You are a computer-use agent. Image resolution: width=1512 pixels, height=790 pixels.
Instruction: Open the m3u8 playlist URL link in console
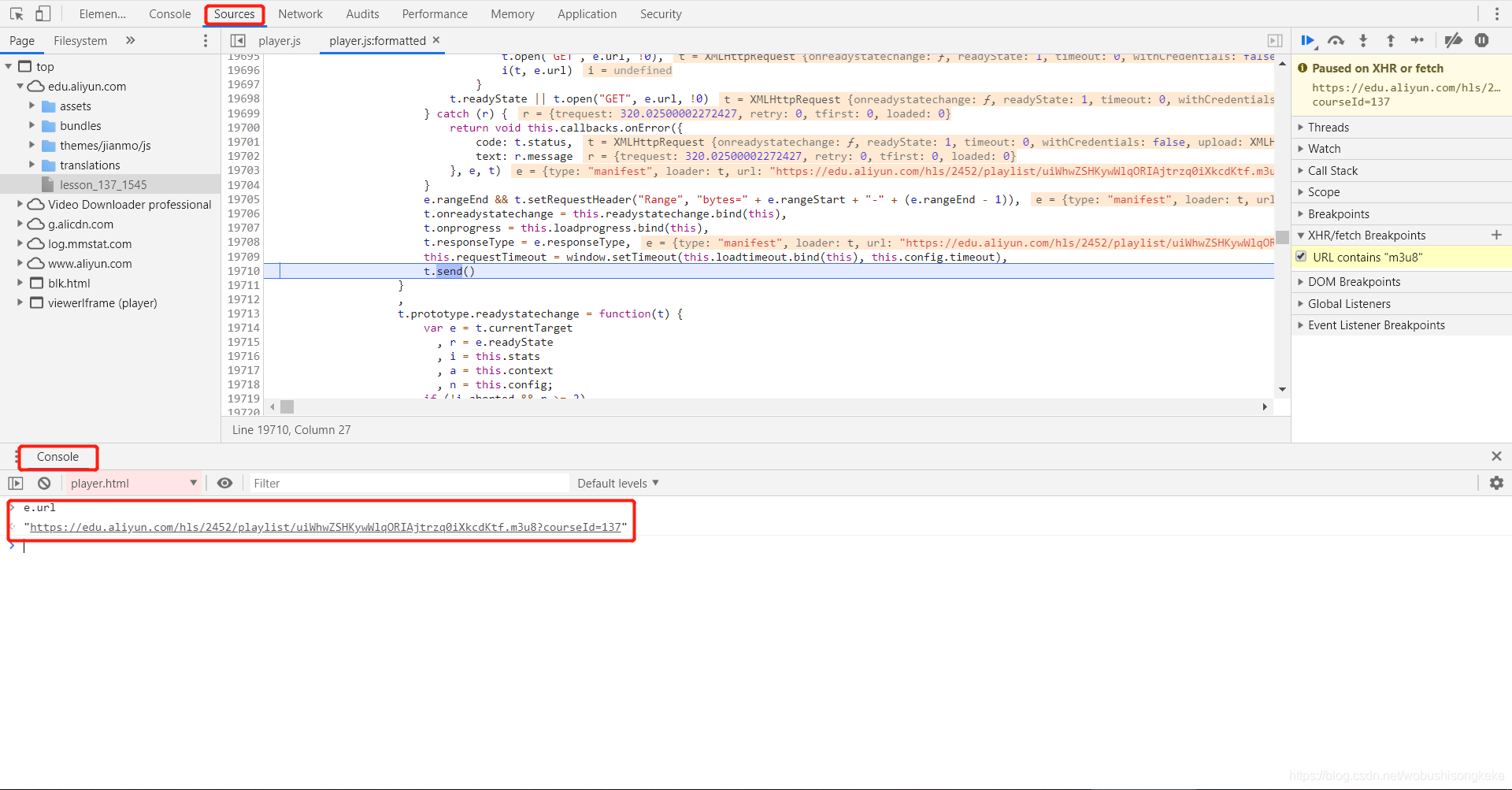tap(325, 527)
